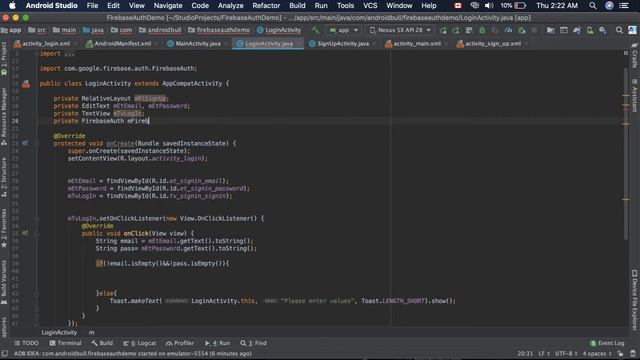Viewport: 640px width, 360px height.
Task: Open macOS Notification Center icon
Action: click(624, 6)
